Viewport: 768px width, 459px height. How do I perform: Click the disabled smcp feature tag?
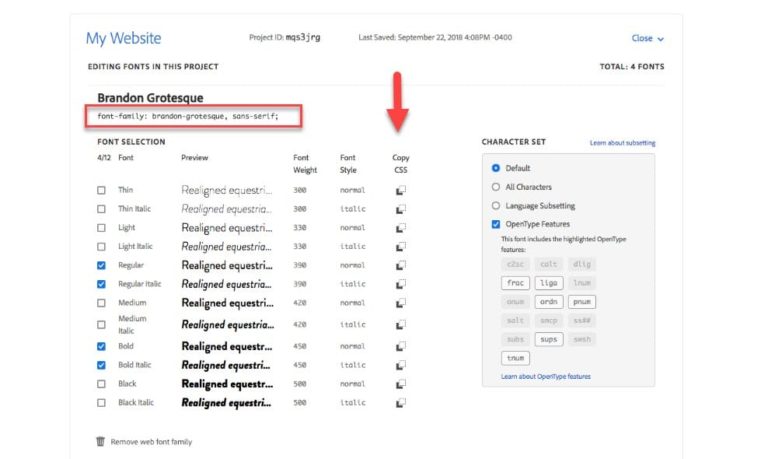(549, 321)
